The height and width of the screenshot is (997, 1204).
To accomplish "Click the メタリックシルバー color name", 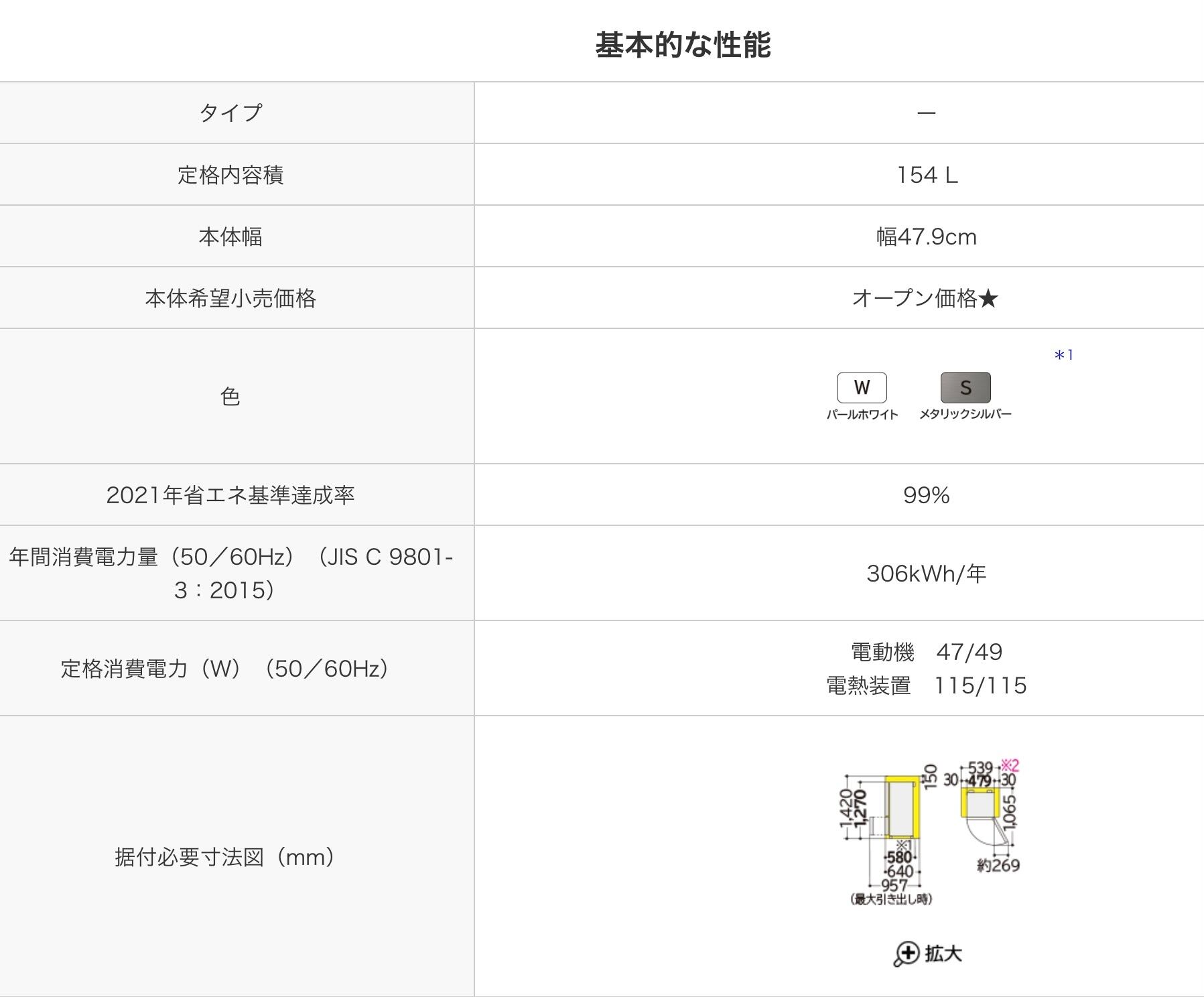I will coord(965,414).
